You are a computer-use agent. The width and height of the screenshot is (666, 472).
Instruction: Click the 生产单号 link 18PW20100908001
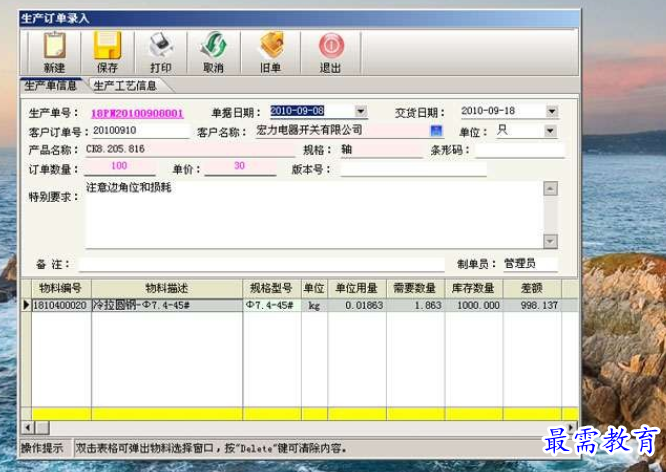(137, 113)
